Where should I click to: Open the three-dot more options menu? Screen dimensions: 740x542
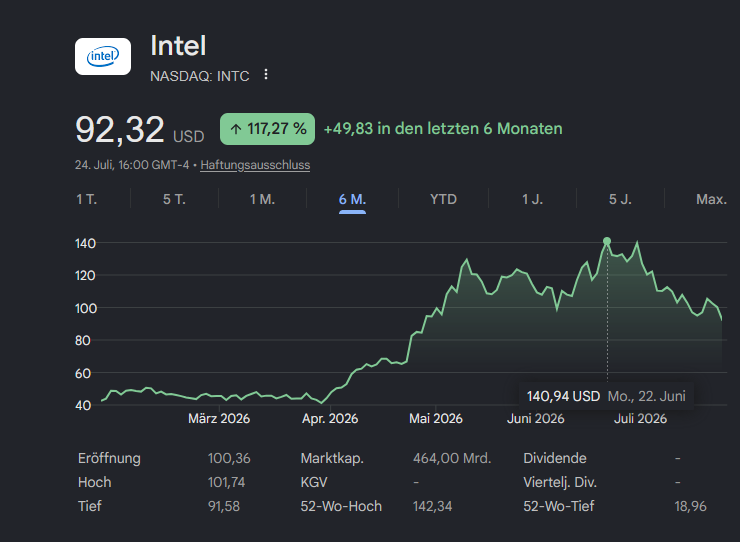click(x=266, y=74)
